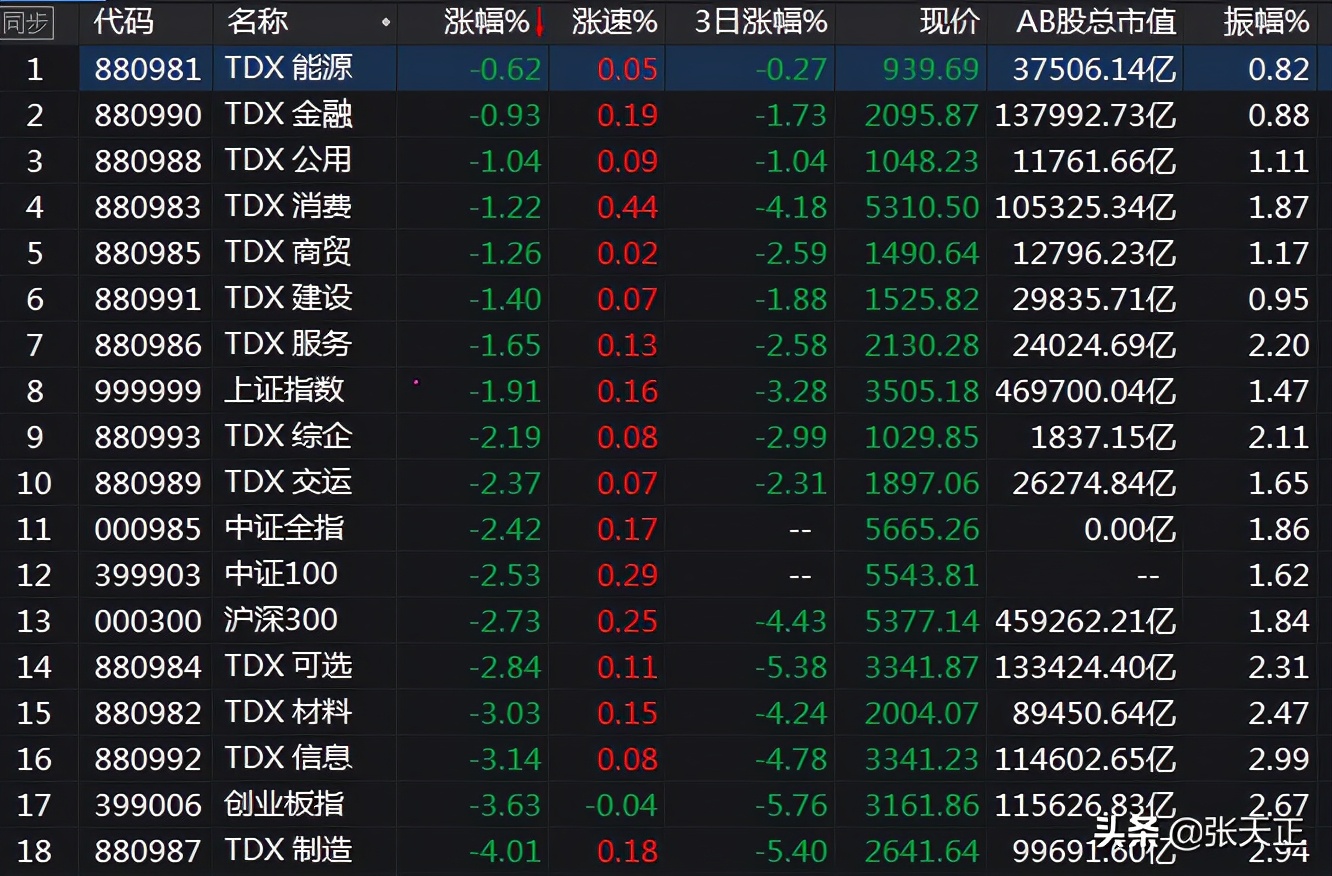The height and width of the screenshot is (876, 1332).
Task: Select the TDX 消费 row name
Action: coord(288,206)
